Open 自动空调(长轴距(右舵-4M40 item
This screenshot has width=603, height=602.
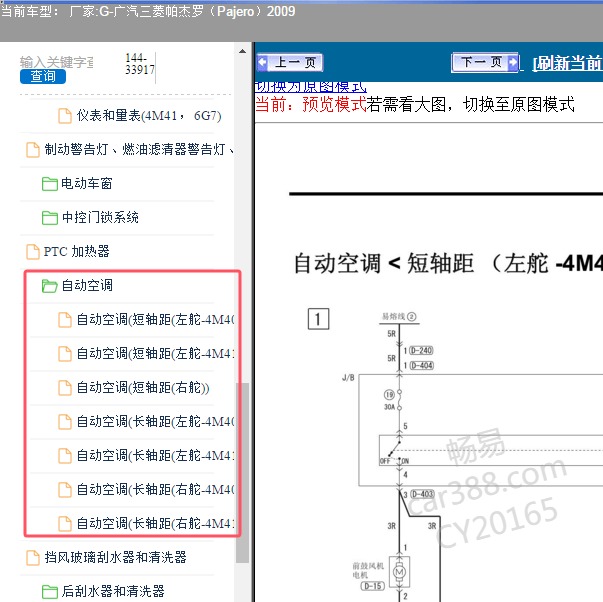155,489
